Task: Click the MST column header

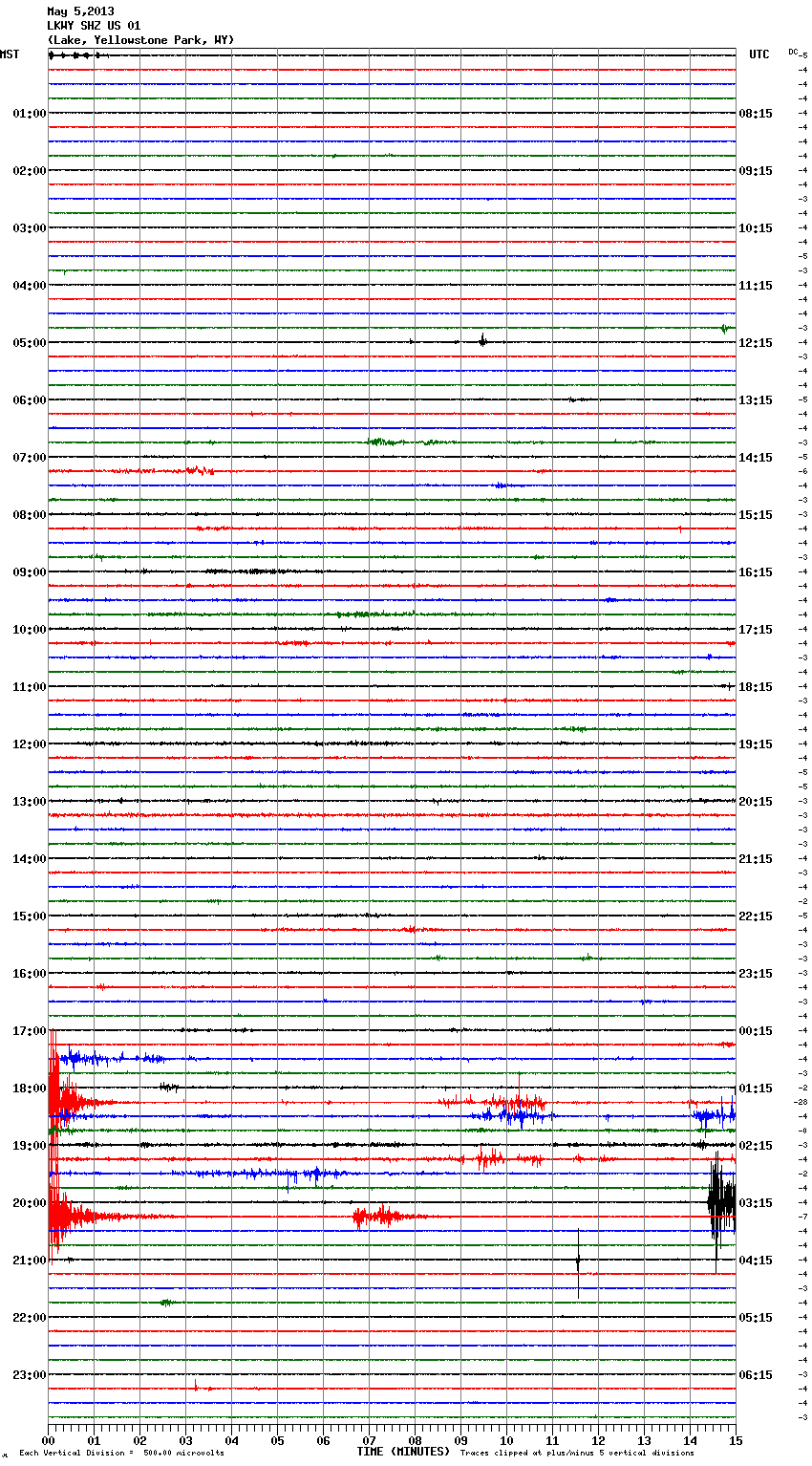Action: 10,54
